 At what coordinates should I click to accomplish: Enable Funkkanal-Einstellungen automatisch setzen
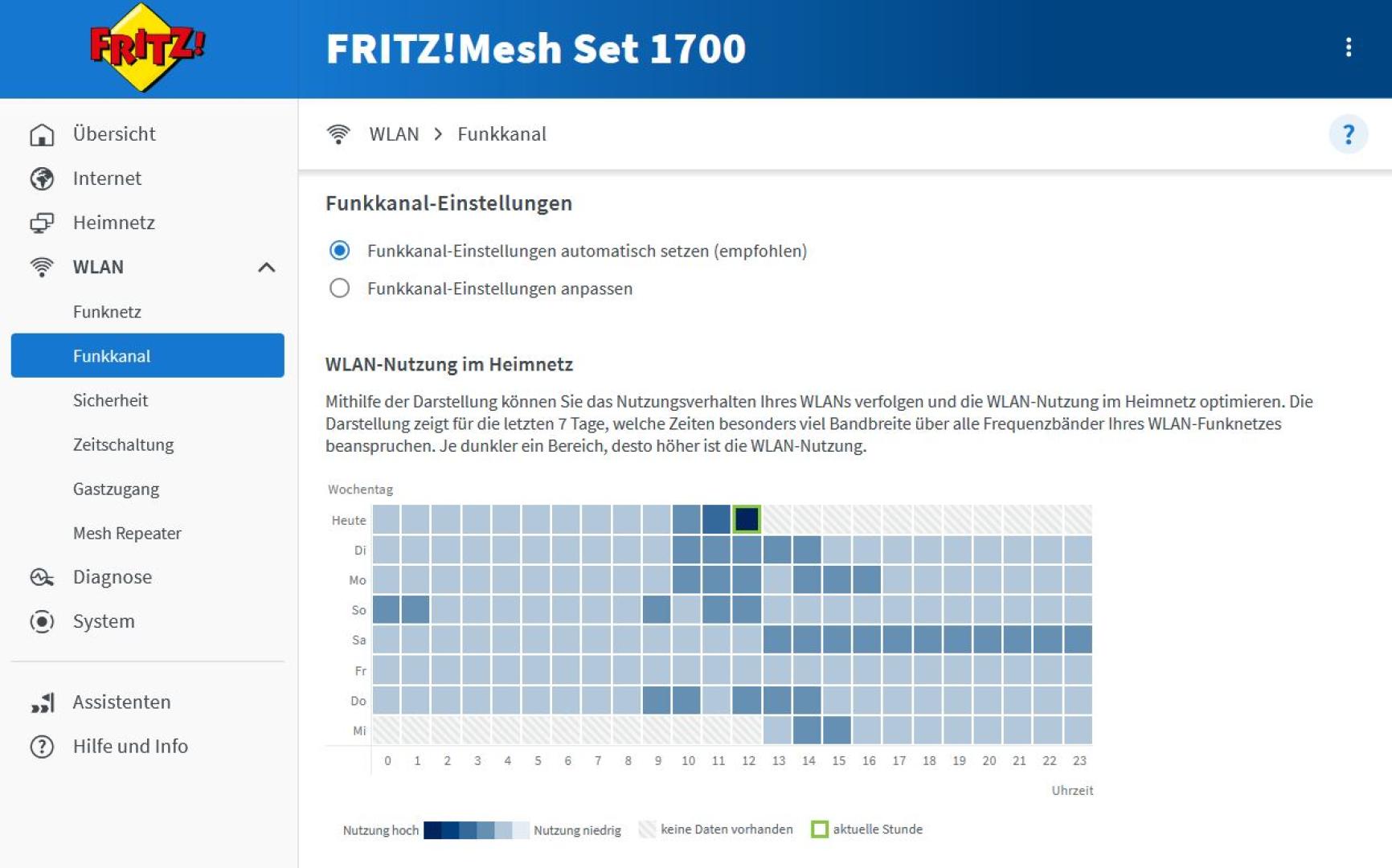340,251
